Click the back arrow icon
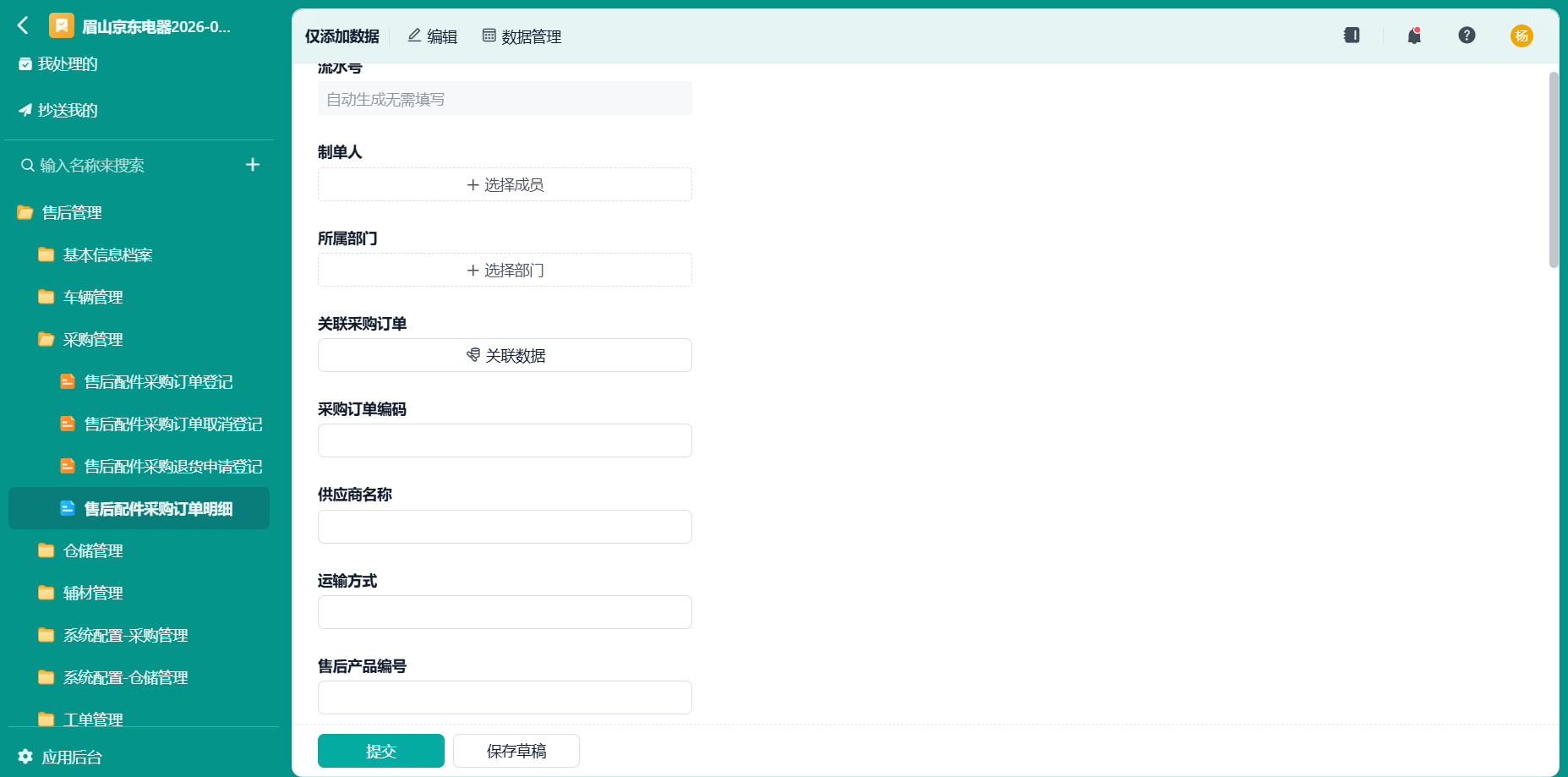This screenshot has height=777, width=1568. point(24,25)
